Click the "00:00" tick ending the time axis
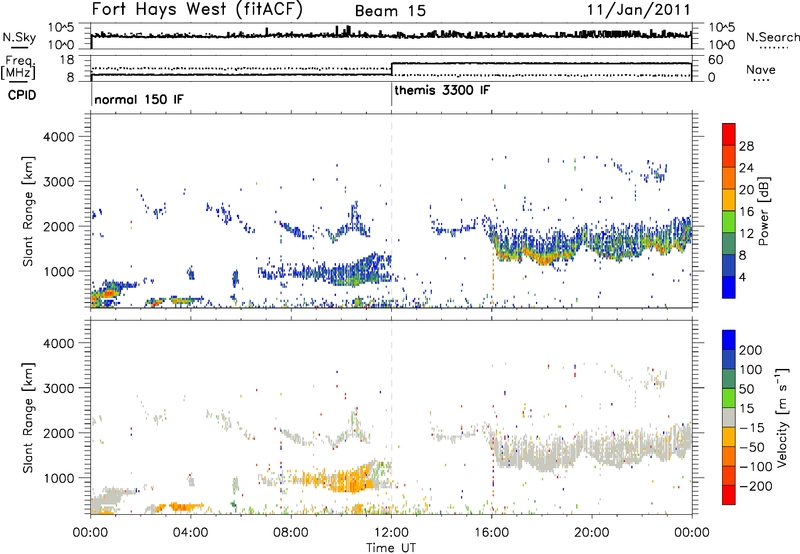800x554 pixels. [x=692, y=533]
